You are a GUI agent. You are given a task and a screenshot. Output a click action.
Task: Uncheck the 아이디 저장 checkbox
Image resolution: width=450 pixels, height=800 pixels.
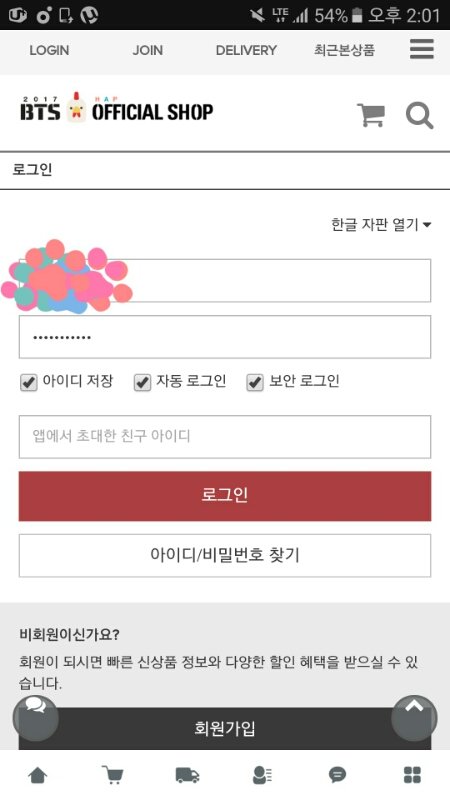coord(29,382)
